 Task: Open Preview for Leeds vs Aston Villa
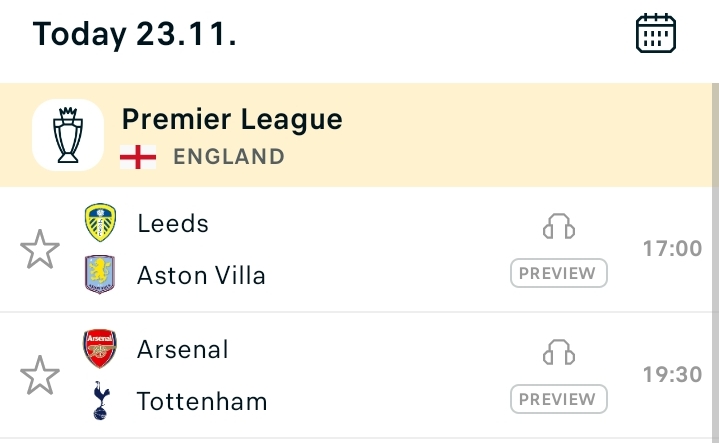tap(559, 273)
